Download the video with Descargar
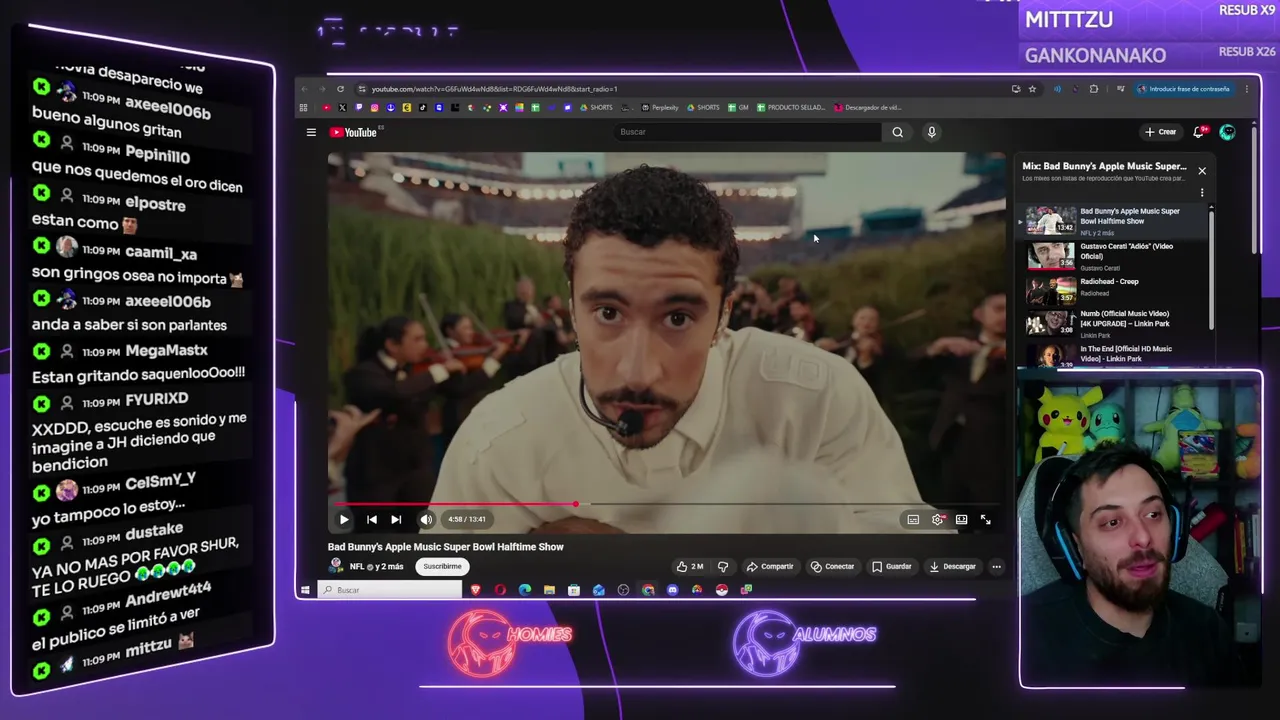The image size is (1280, 720). tap(952, 567)
